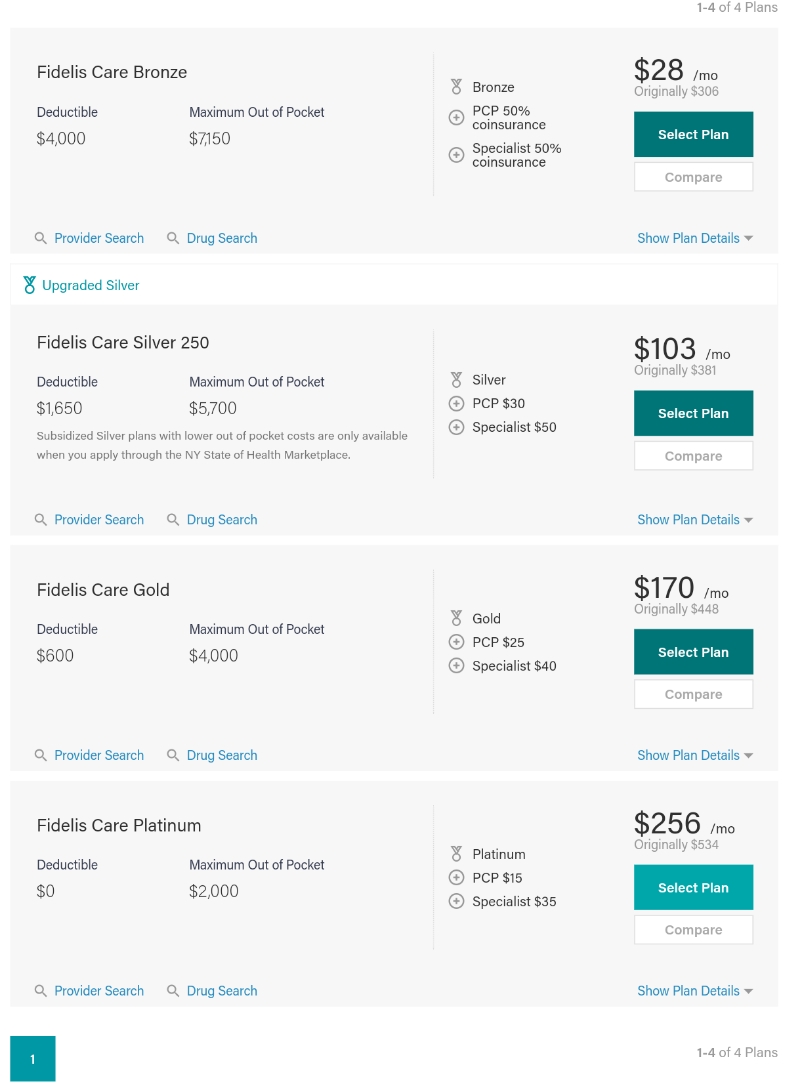The height and width of the screenshot is (1088, 800).
Task: Show Plan Details for the Platinum plan
Action: [x=694, y=991]
